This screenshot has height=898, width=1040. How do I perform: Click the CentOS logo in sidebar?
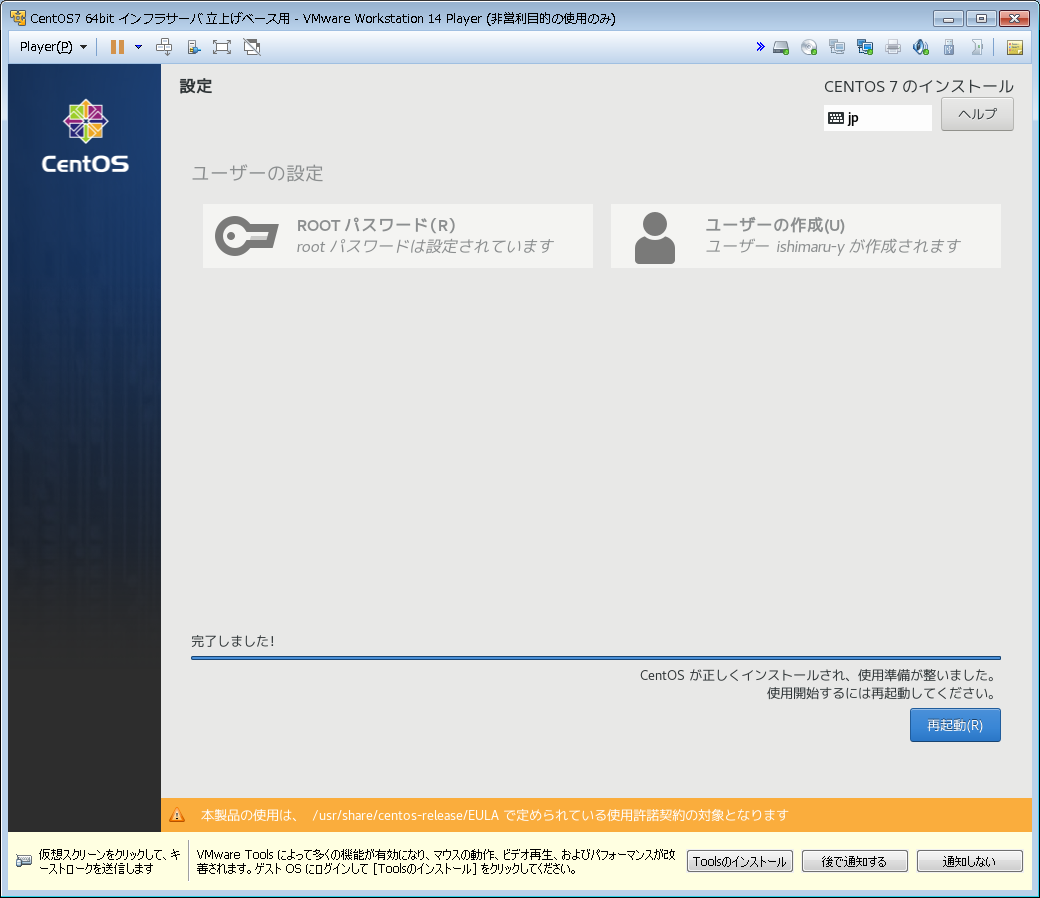pyautogui.click(x=86, y=136)
